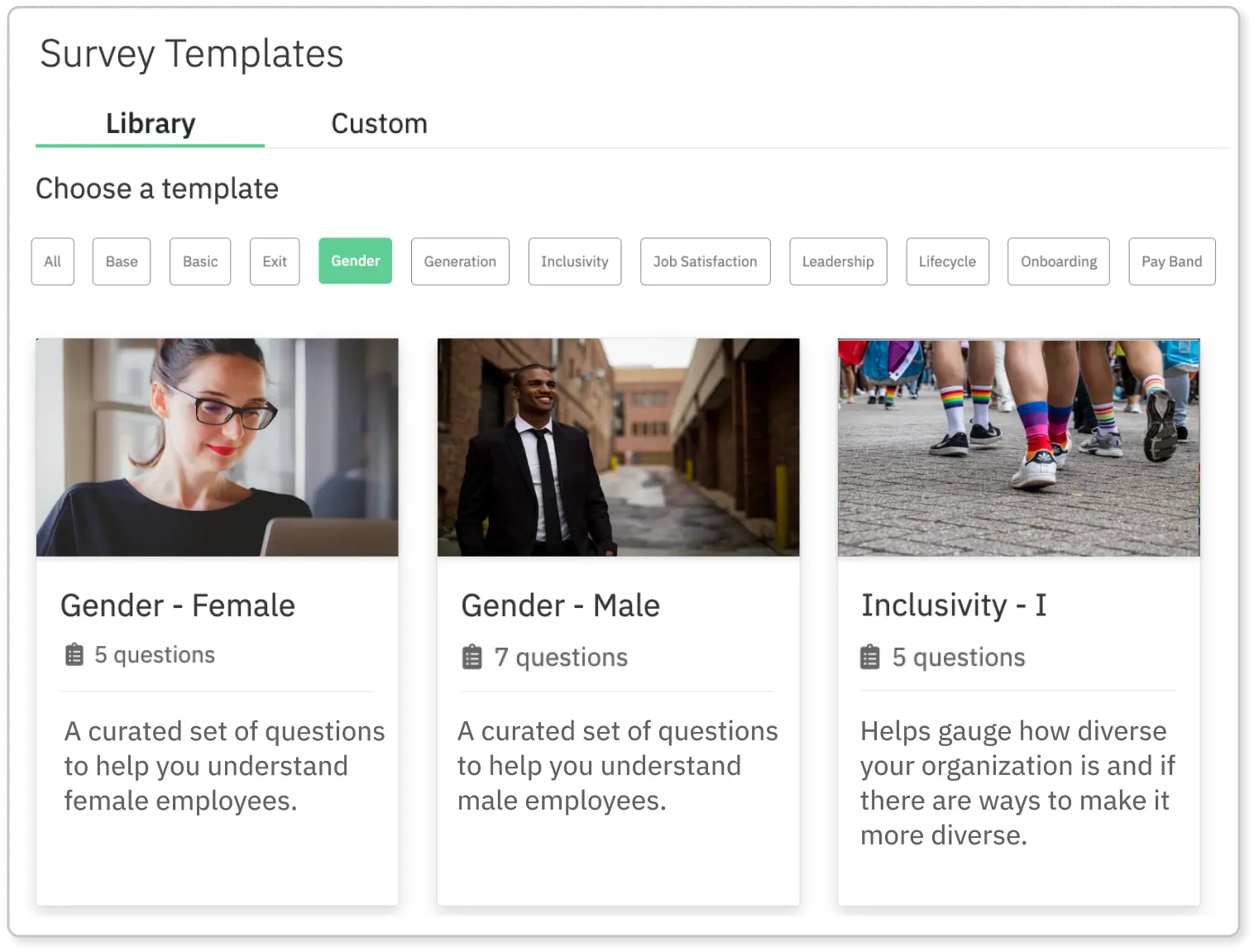
Task: Show Job Satisfaction templates
Action: coord(705,261)
